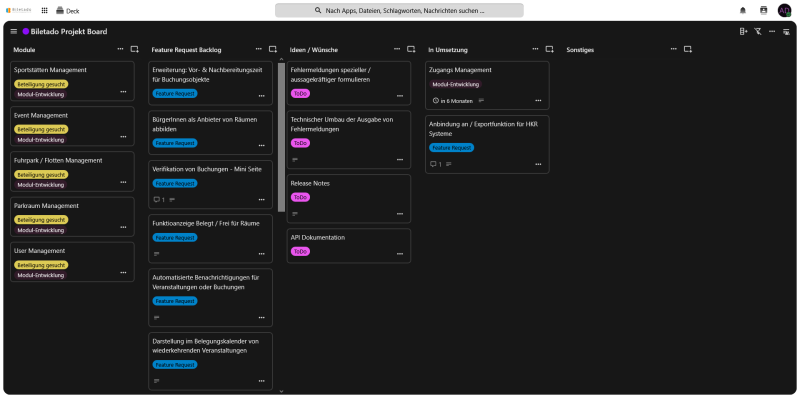Open board header three-dot menu
800x398 pixels.
772,32
